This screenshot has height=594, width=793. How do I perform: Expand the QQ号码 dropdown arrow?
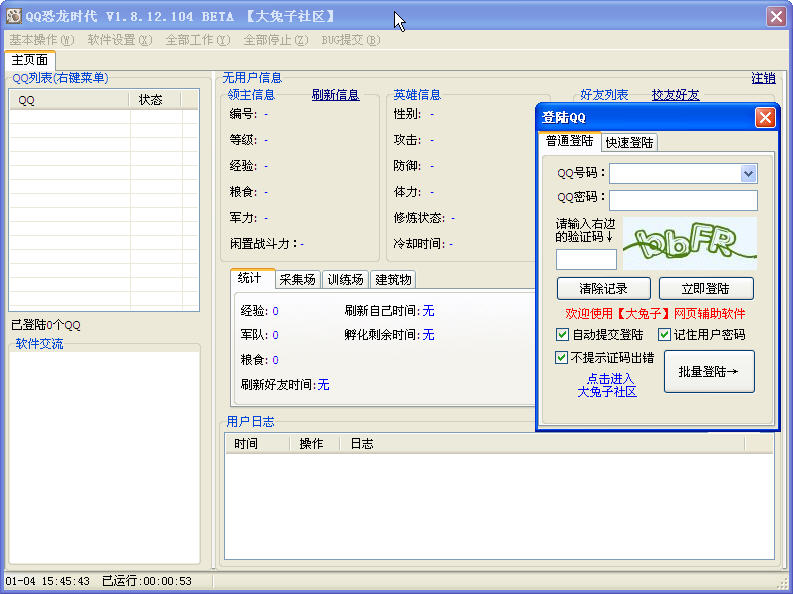coord(748,173)
